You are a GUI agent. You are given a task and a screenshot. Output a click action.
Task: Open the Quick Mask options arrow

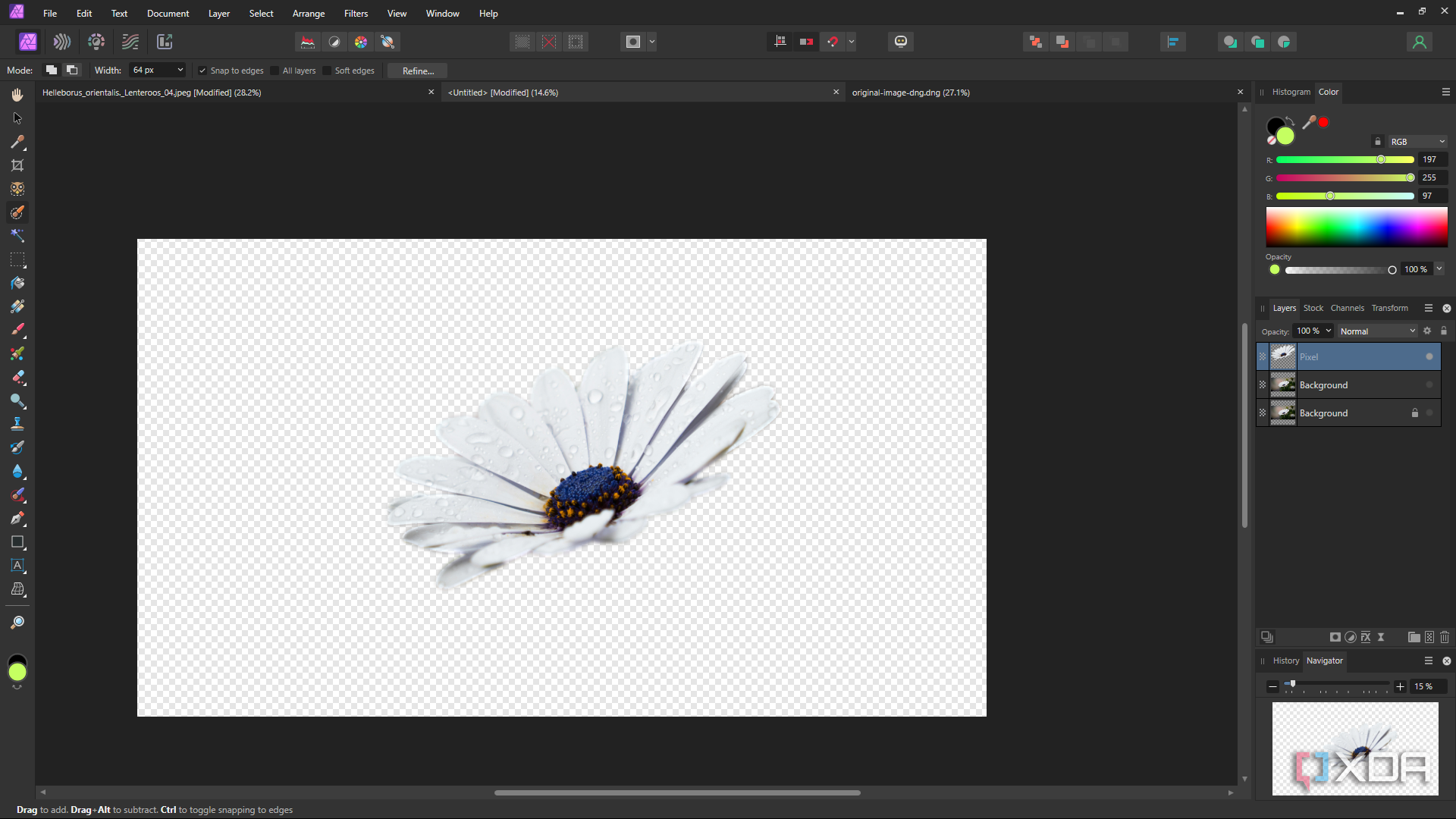click(x=652, y=42)
